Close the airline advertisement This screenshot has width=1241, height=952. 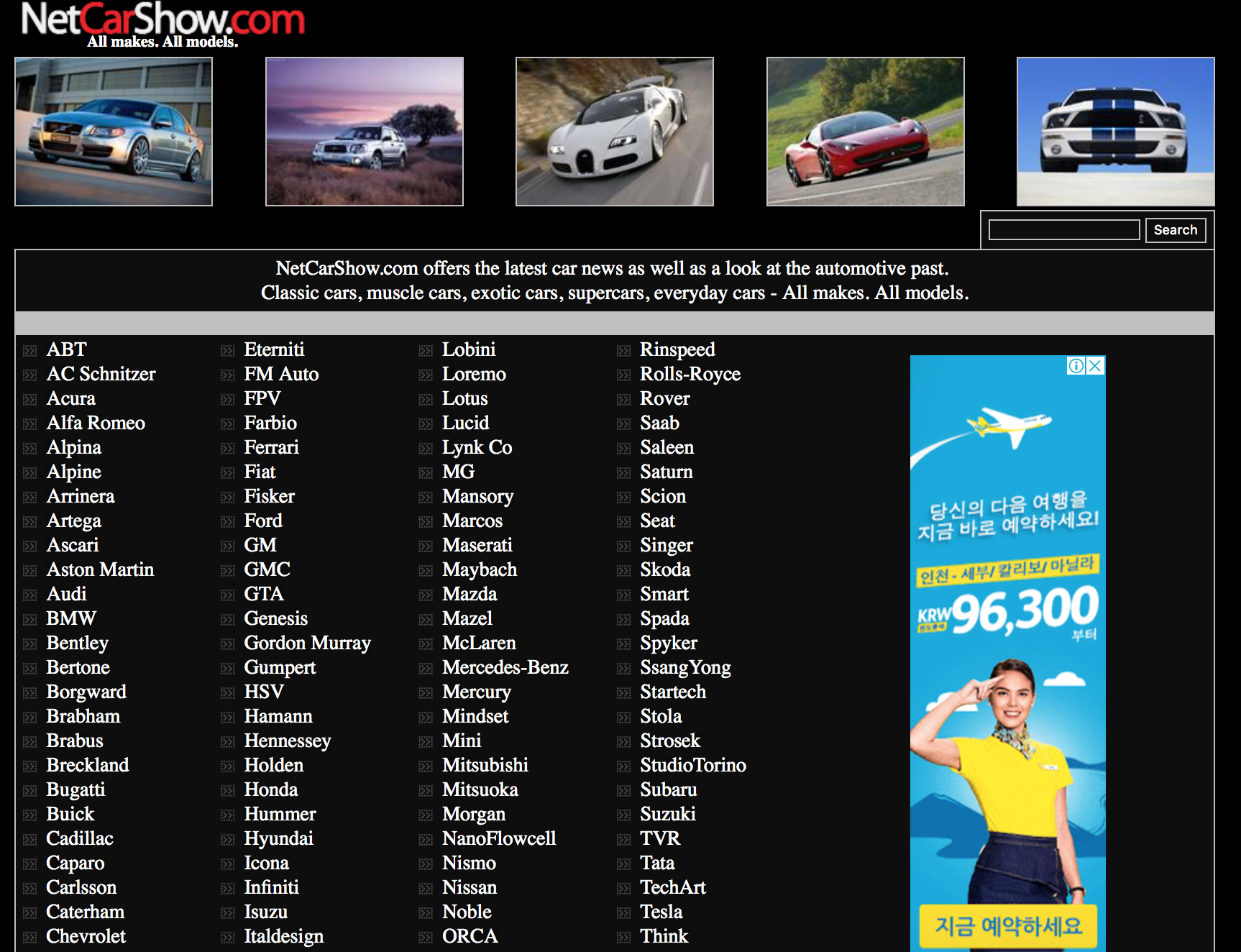click(1095, 366)
